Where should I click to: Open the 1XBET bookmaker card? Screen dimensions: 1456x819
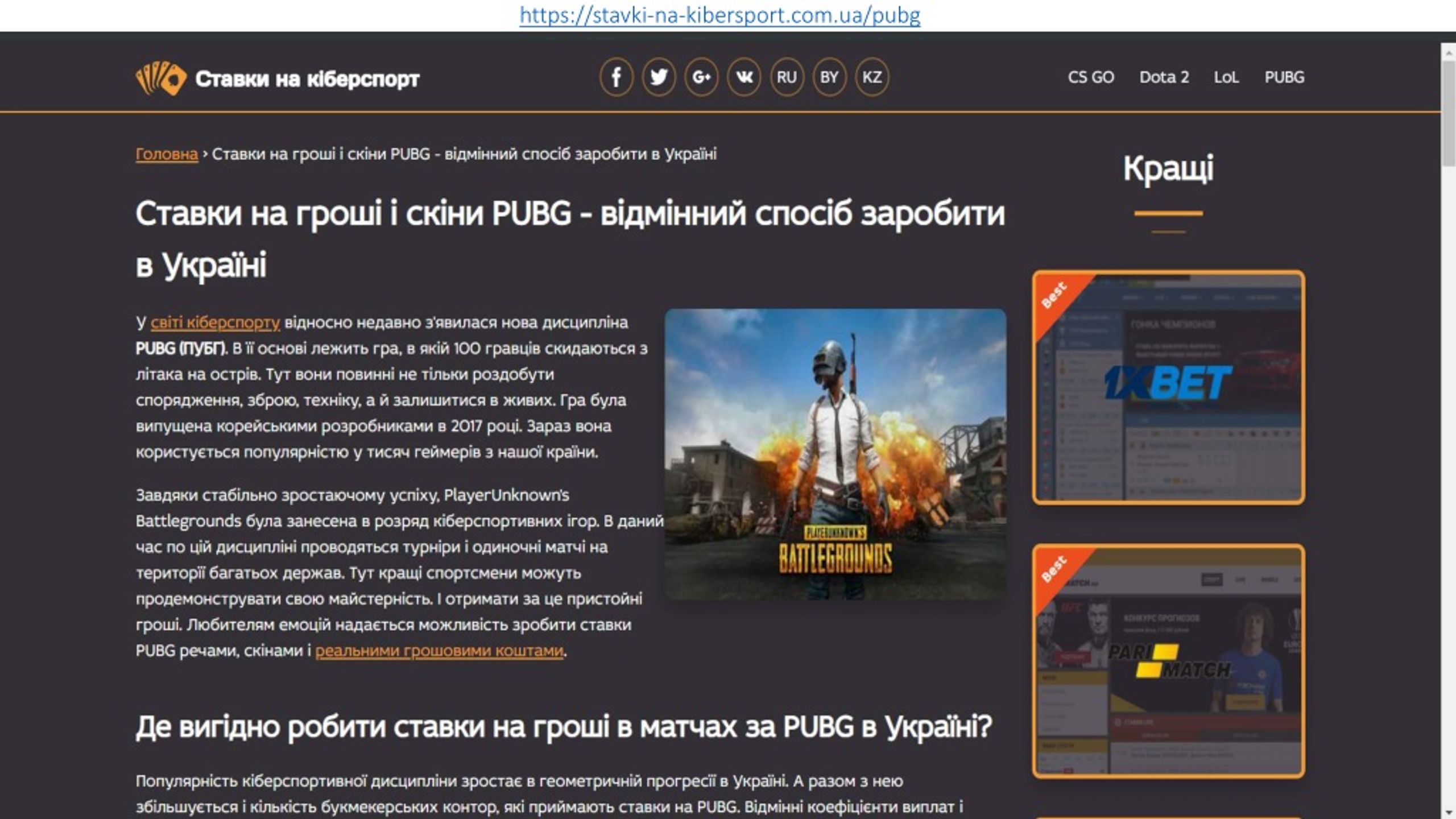1169,387
